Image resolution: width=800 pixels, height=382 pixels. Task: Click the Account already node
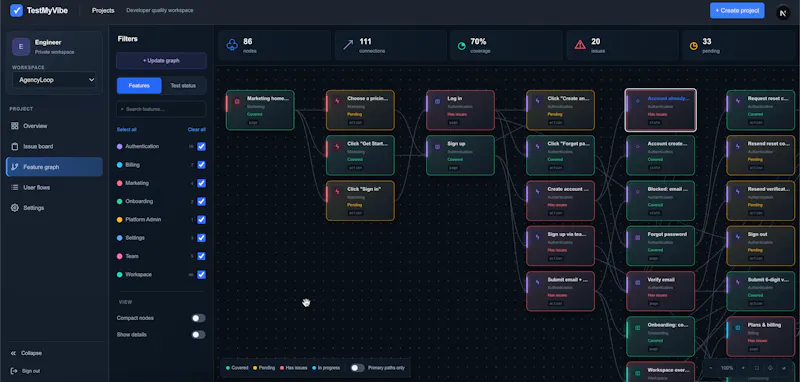click(660, 110)
